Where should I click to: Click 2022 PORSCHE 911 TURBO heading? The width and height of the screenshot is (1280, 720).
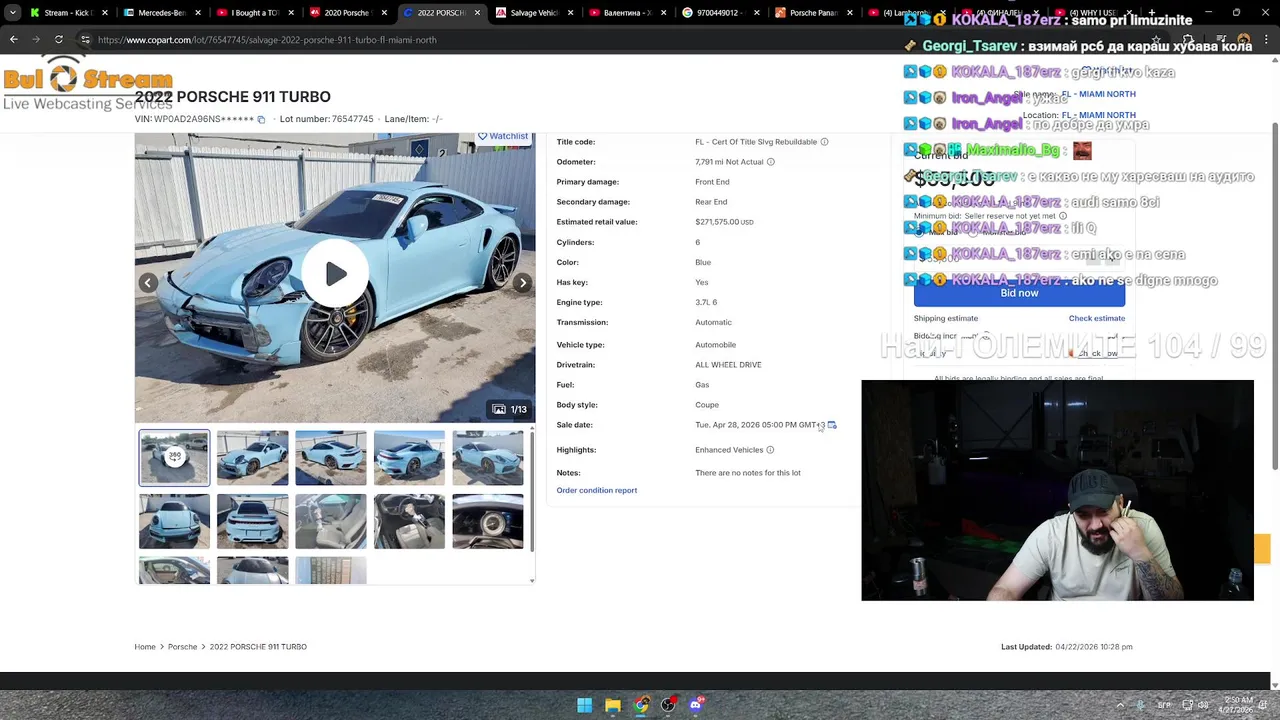pyautogui.click(x=233, y=97)
